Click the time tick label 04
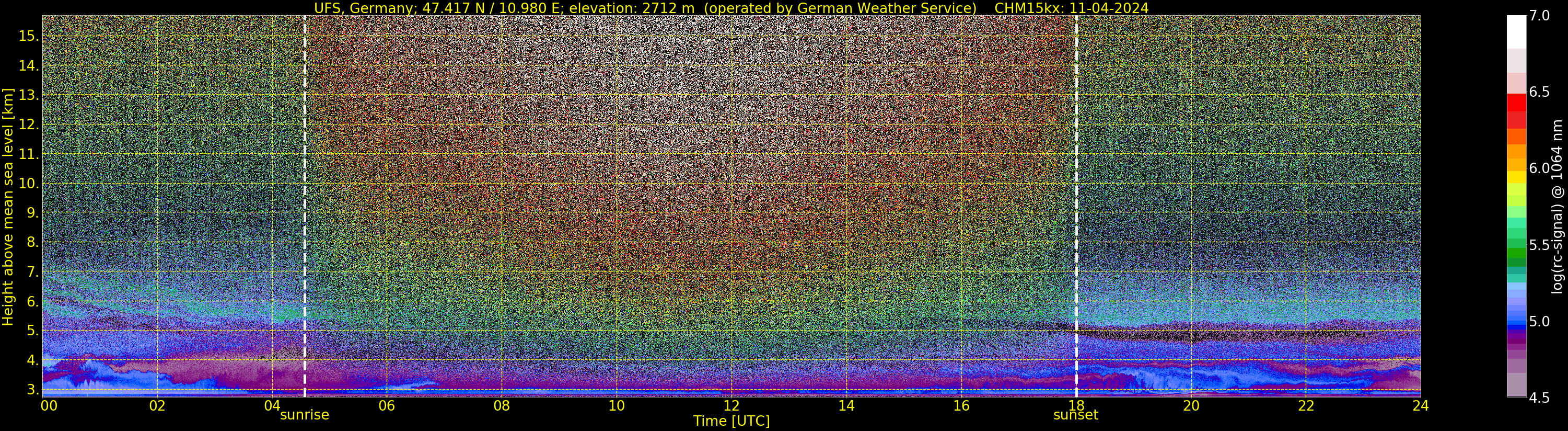 pos(272,405)
